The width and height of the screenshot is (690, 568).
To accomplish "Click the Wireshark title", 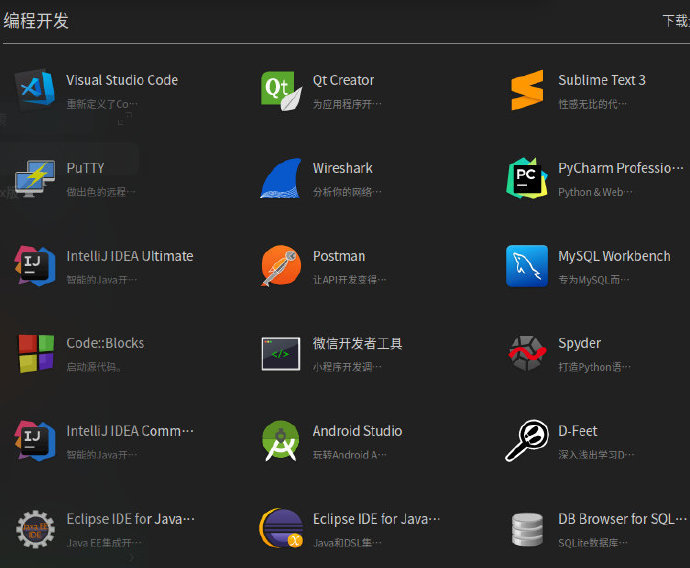I will [342, 168].
